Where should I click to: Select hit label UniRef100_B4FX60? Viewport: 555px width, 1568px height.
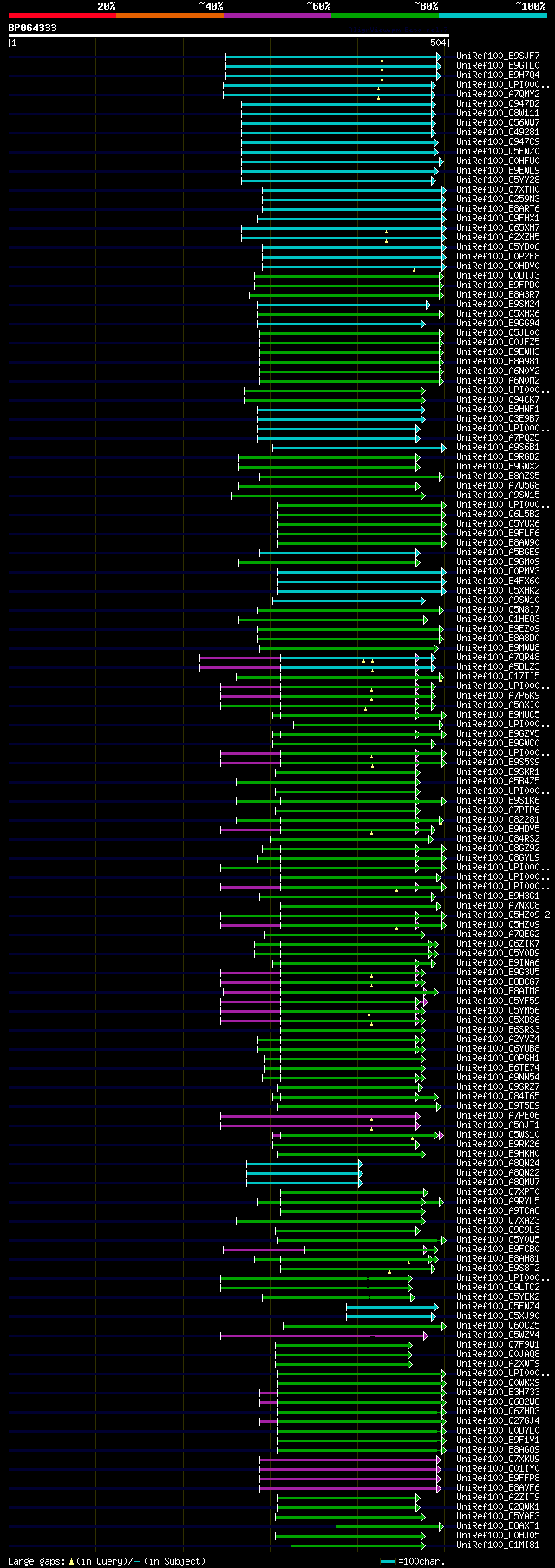tap(498, 581)
